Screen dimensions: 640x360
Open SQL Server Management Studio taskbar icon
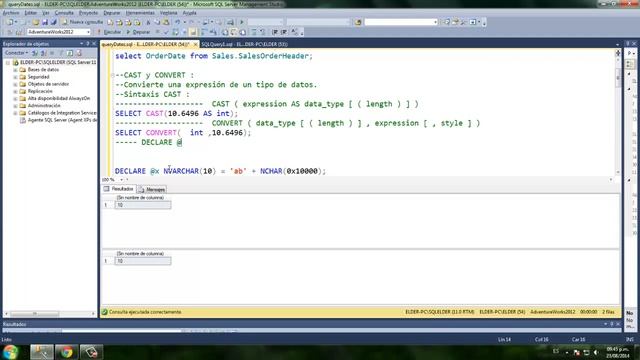pos(42,352)
